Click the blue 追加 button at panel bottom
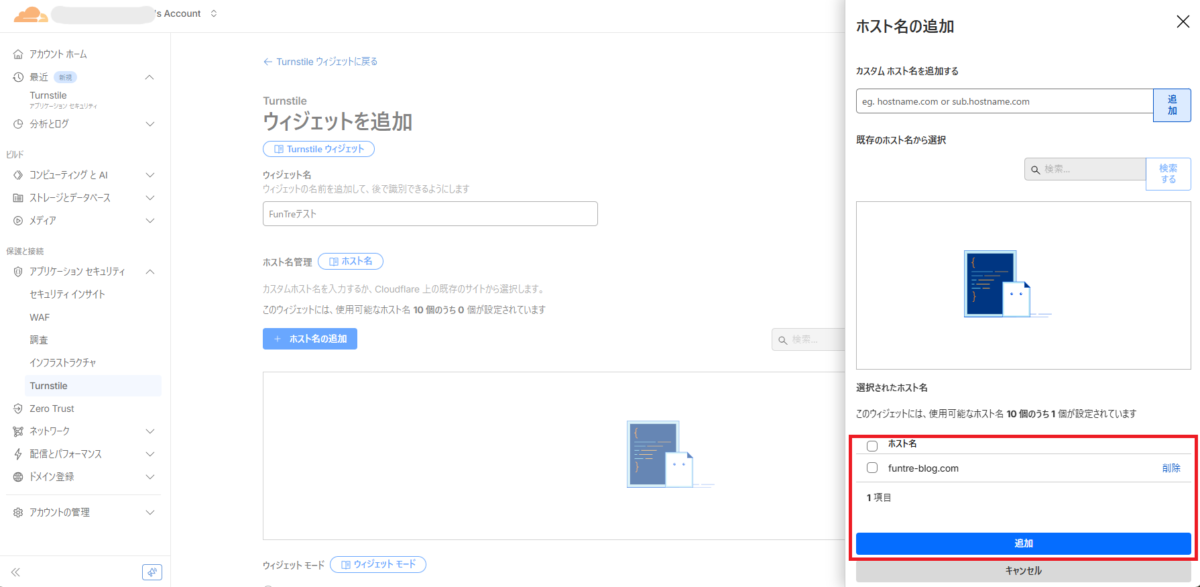 tap(1023, 543)
